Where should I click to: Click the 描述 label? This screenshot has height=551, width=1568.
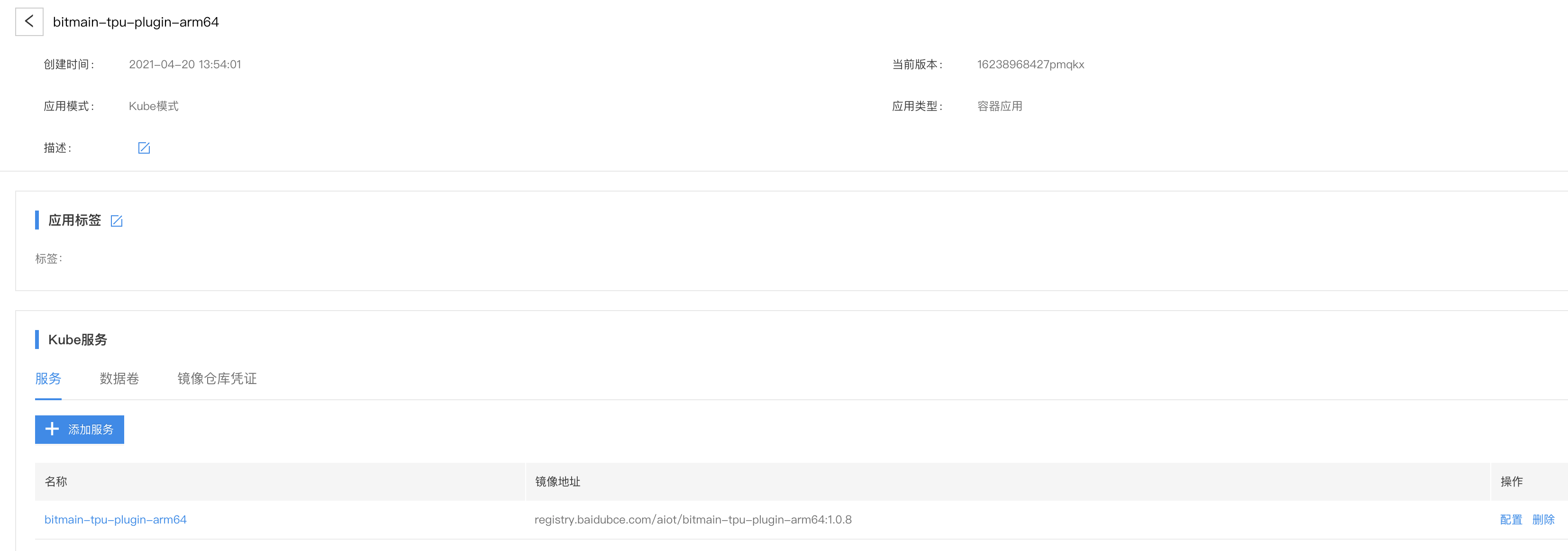57,148
